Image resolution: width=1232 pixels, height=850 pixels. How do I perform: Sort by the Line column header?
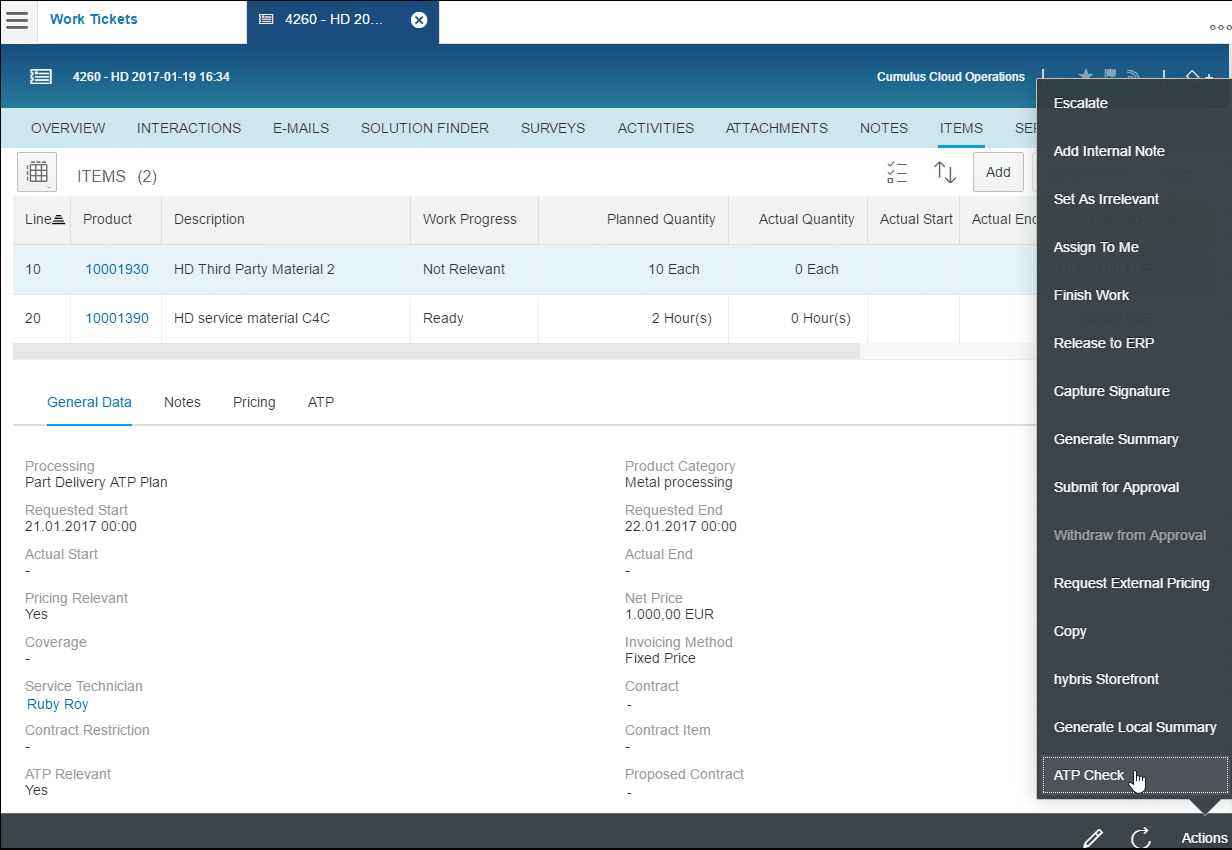coord(44,219)
